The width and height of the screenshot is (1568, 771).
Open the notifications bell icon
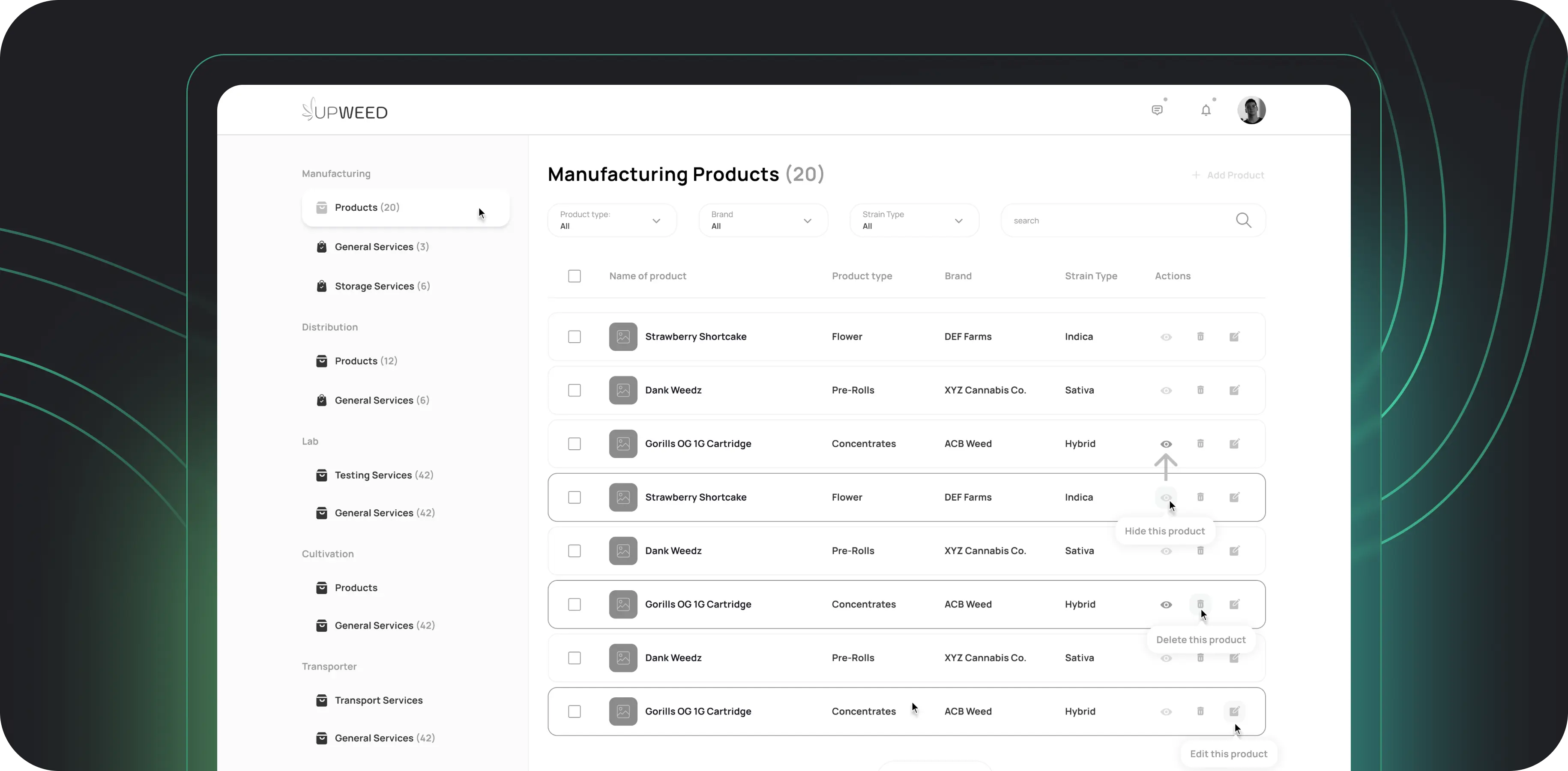coord(1206,110)
